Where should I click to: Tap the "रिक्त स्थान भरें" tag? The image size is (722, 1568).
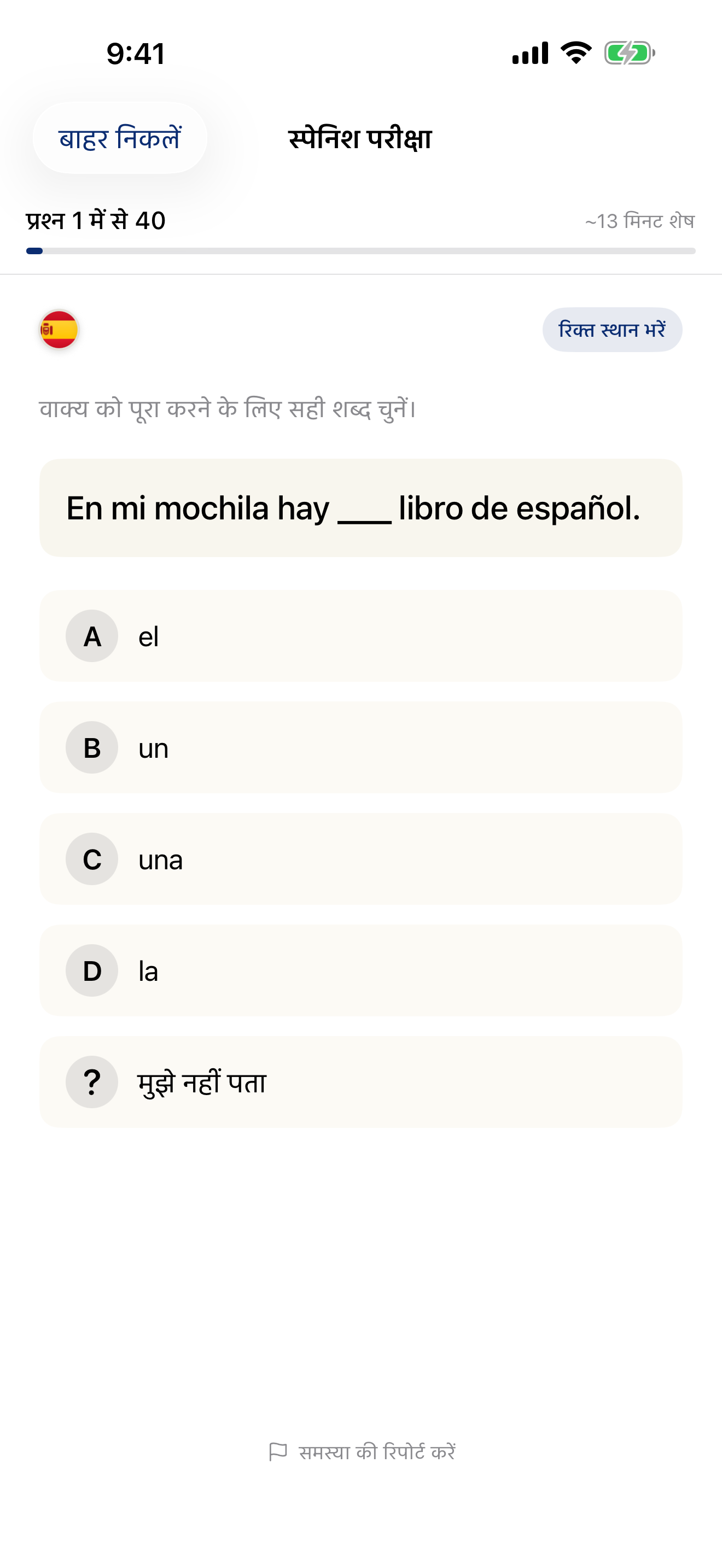[x=612, y=330]
